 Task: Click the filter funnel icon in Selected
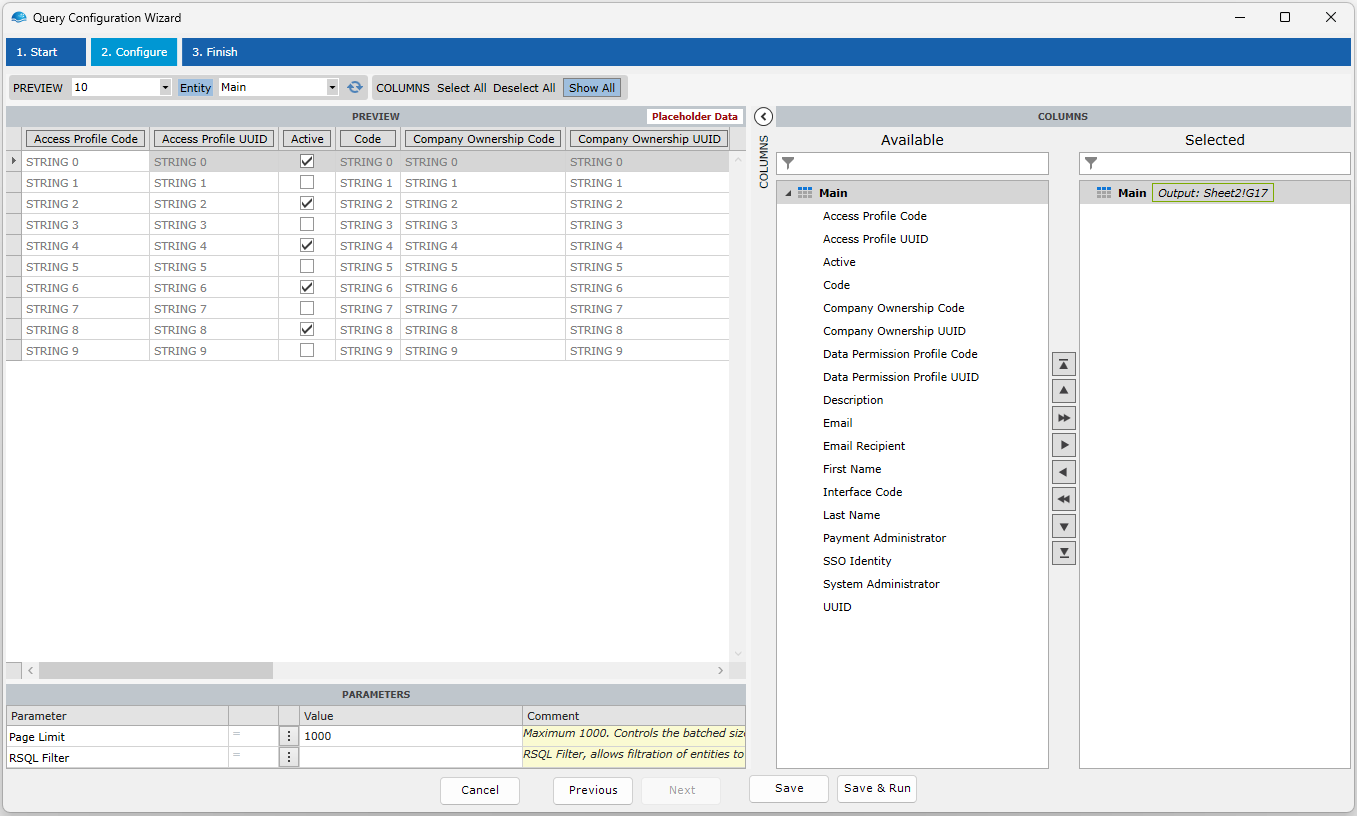tap(1091, 163)
